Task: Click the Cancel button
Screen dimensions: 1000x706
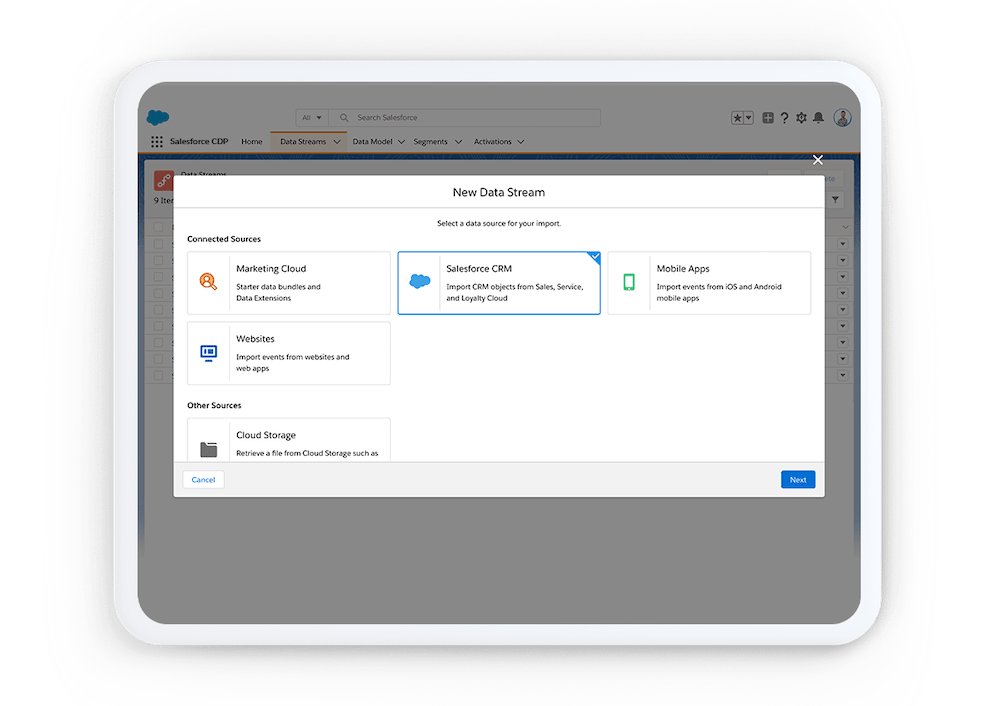Action: click(203, 480)
